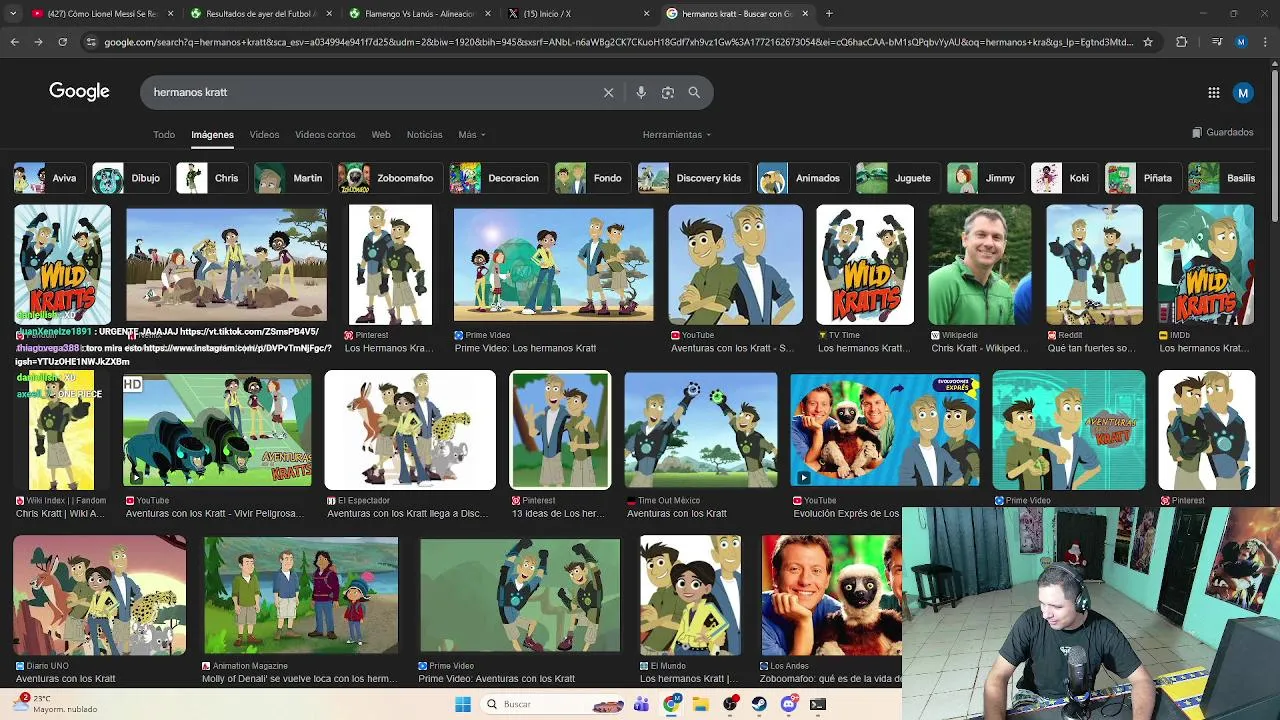Select the Piñata filter chip
This screenshot has width=1280, height=720.
(x=1142, y=178)
